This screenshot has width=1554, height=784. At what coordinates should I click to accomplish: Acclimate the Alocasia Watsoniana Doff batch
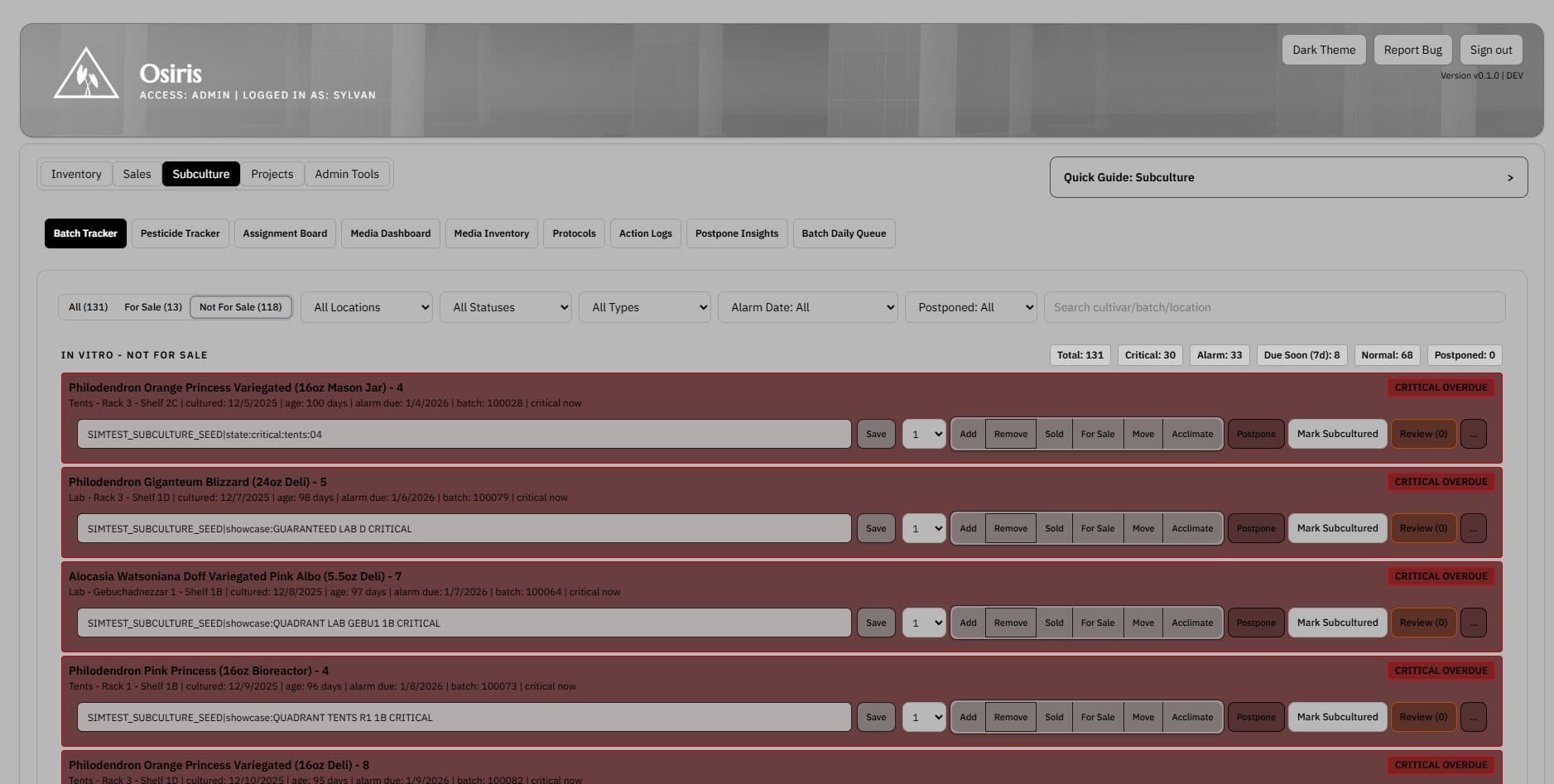(1192, 623)
